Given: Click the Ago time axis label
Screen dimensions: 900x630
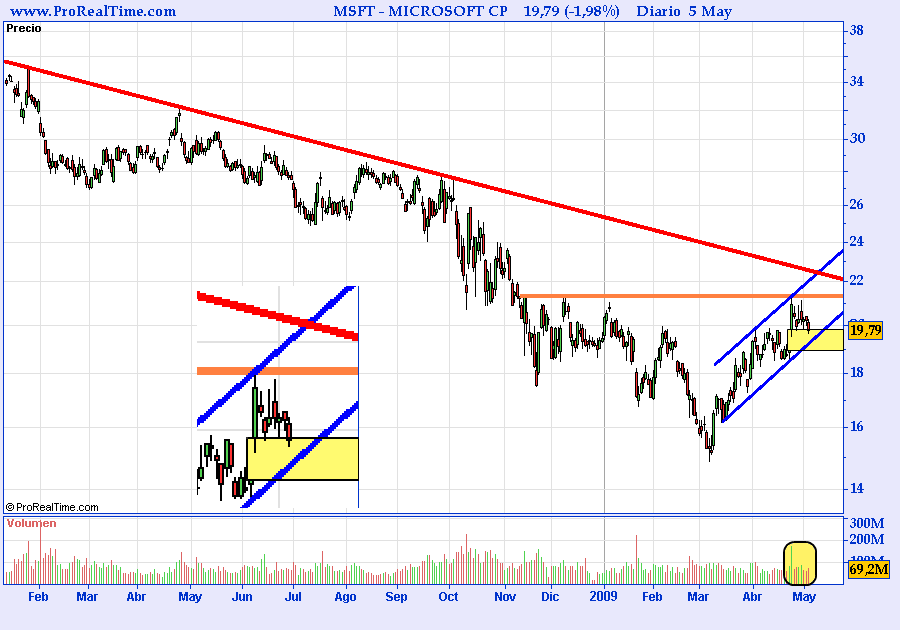Looking at the screenshot, I should [x=345, y=597].
